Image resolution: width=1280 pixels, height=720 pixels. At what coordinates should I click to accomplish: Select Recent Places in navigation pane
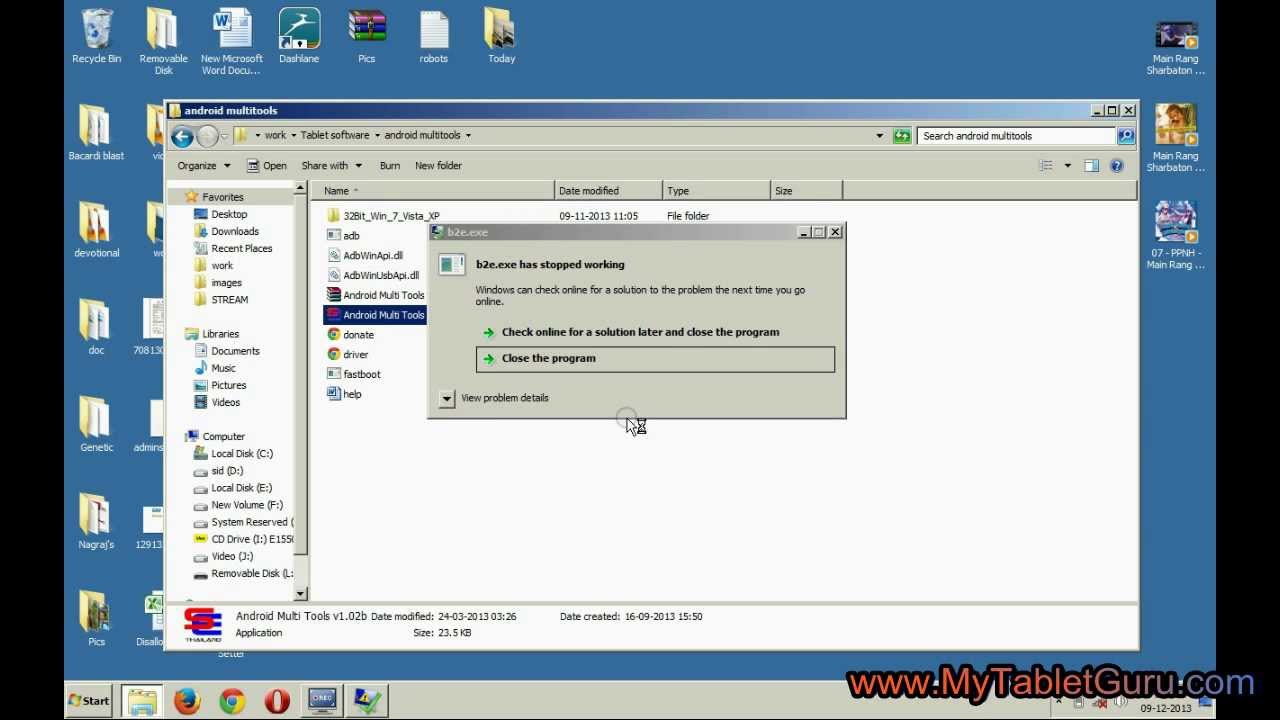241,249
